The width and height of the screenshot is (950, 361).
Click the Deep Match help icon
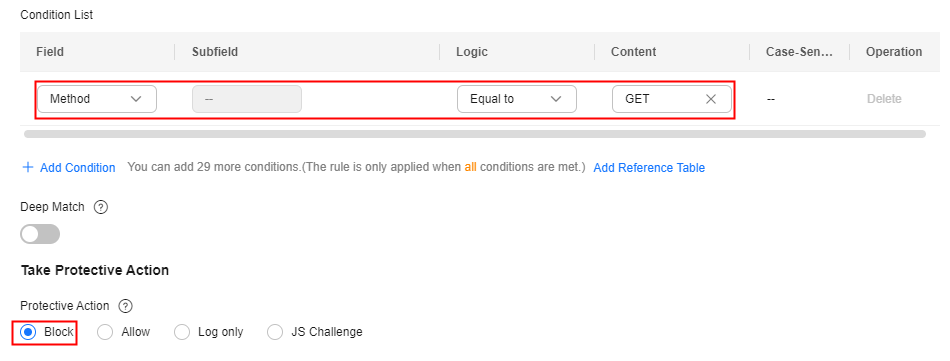pos(101,207)
